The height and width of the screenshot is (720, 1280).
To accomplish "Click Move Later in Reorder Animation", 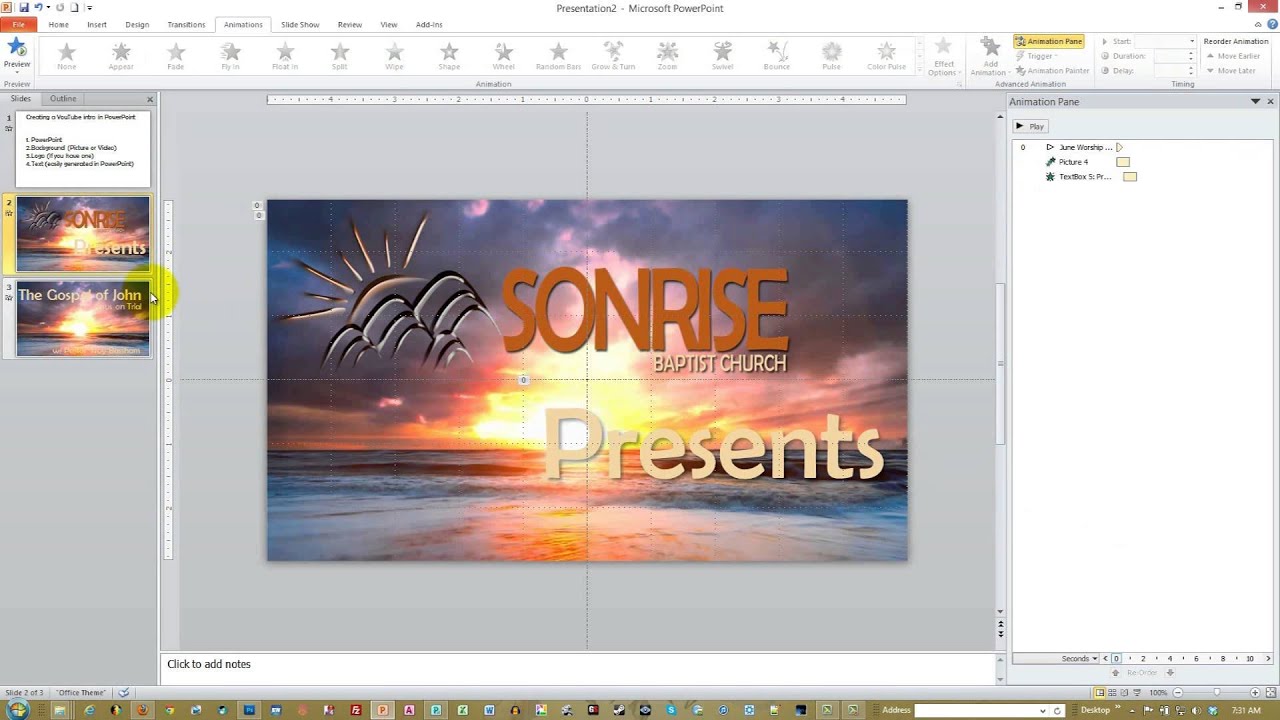I will point(1230,71).
